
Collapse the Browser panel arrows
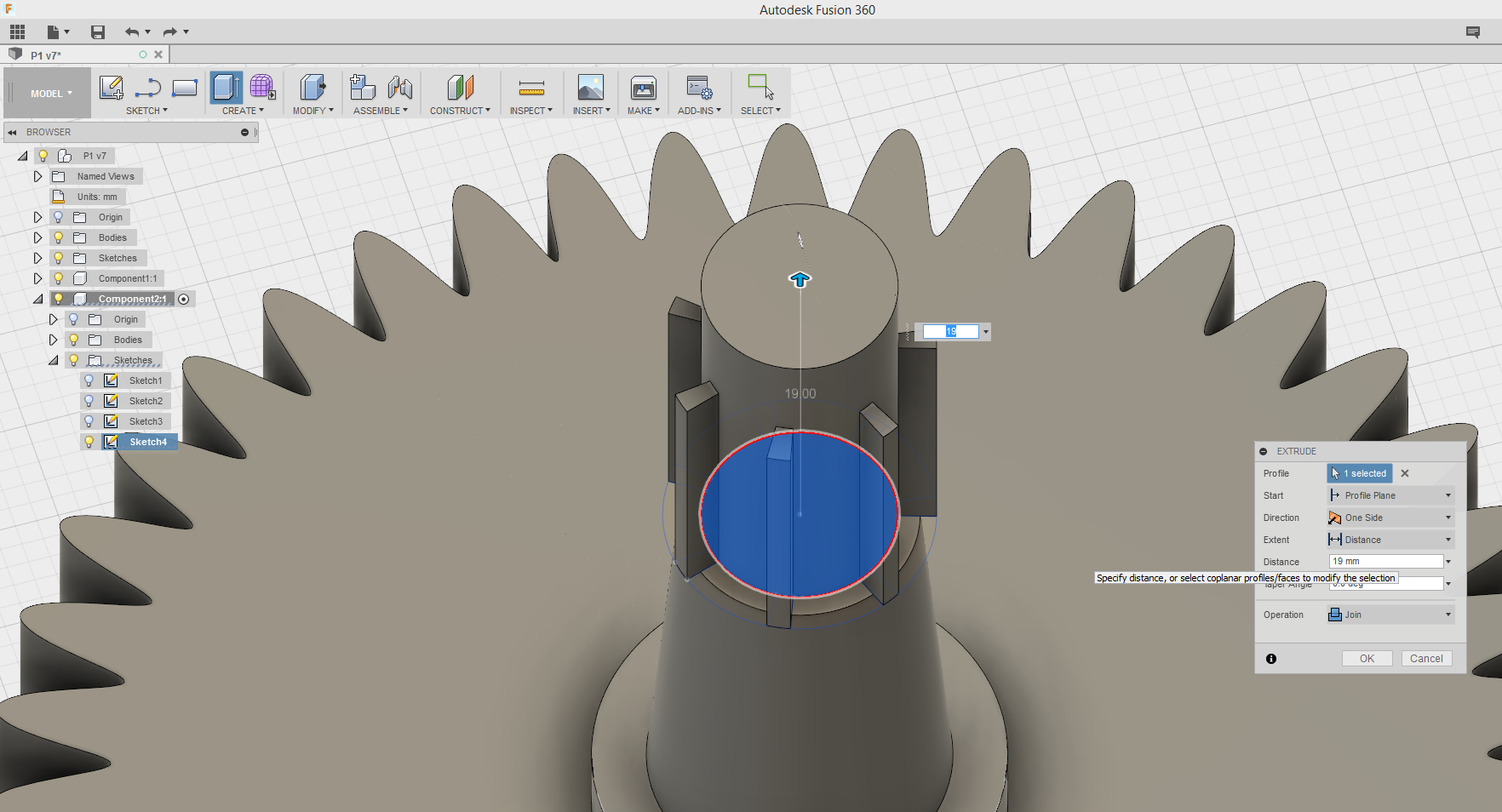(x=12, y=133)
